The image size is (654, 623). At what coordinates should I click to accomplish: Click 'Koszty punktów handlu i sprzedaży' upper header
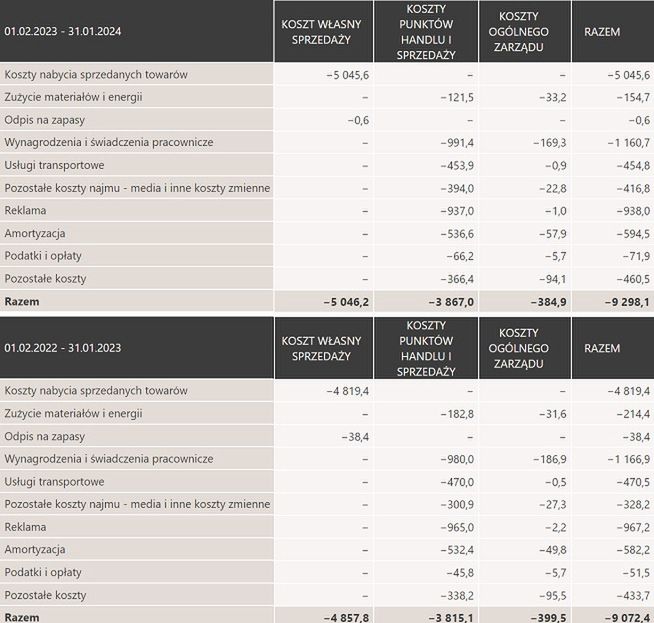pyautogui.click(x=424, y=32)
